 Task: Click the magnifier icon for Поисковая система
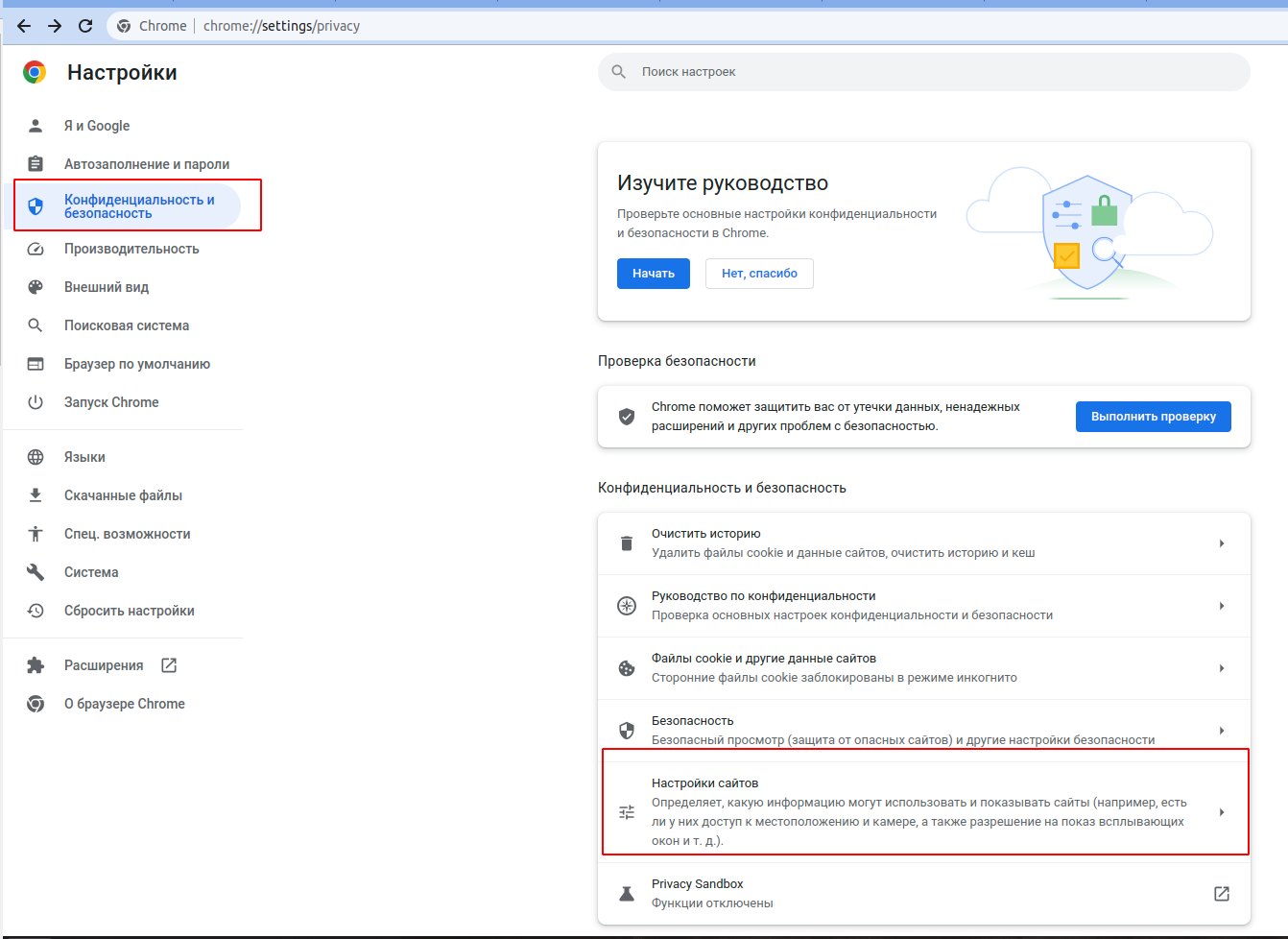pyautogui.click(x=36, y=325)
